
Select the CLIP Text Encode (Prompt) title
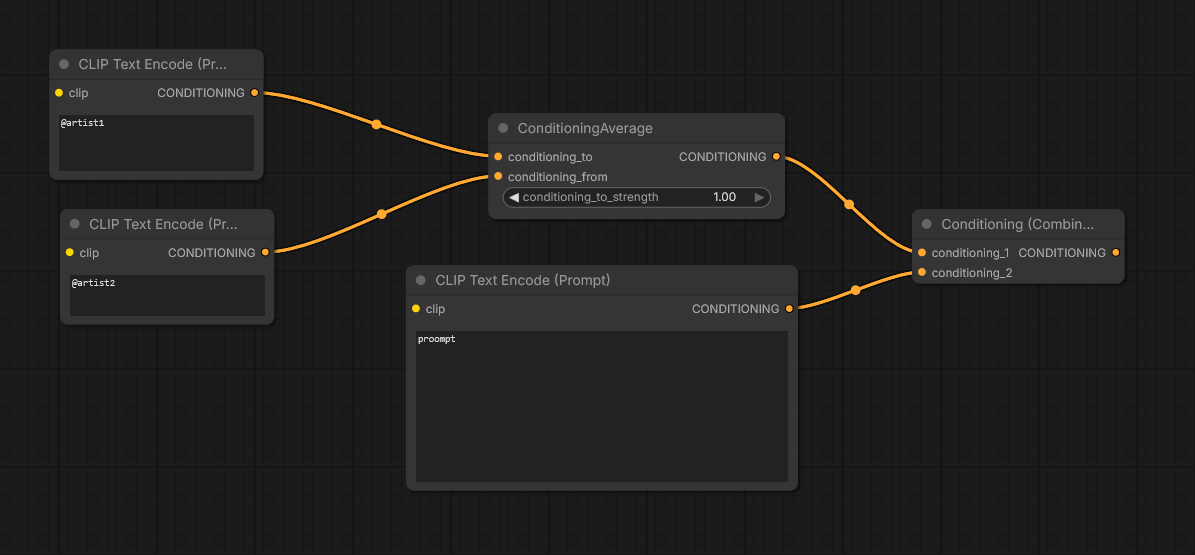[x=523, y=281]
